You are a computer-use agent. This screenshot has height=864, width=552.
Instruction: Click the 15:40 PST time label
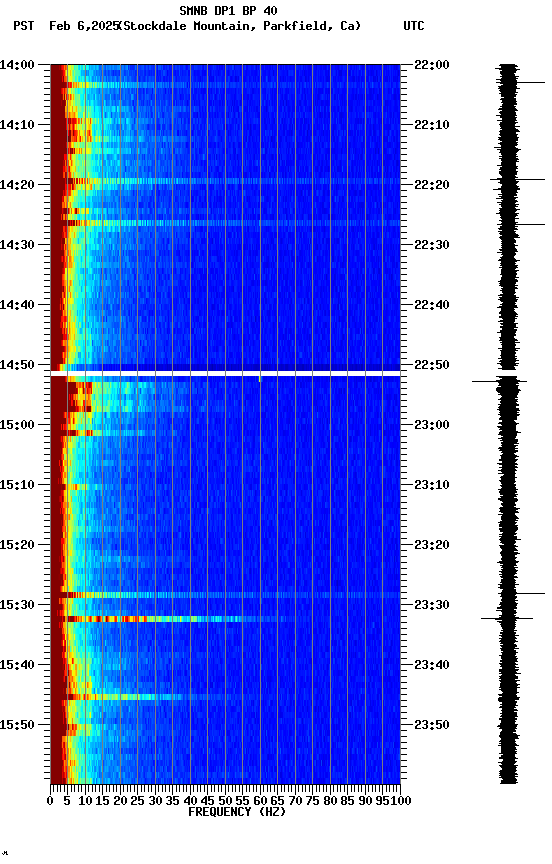(17, 665)
